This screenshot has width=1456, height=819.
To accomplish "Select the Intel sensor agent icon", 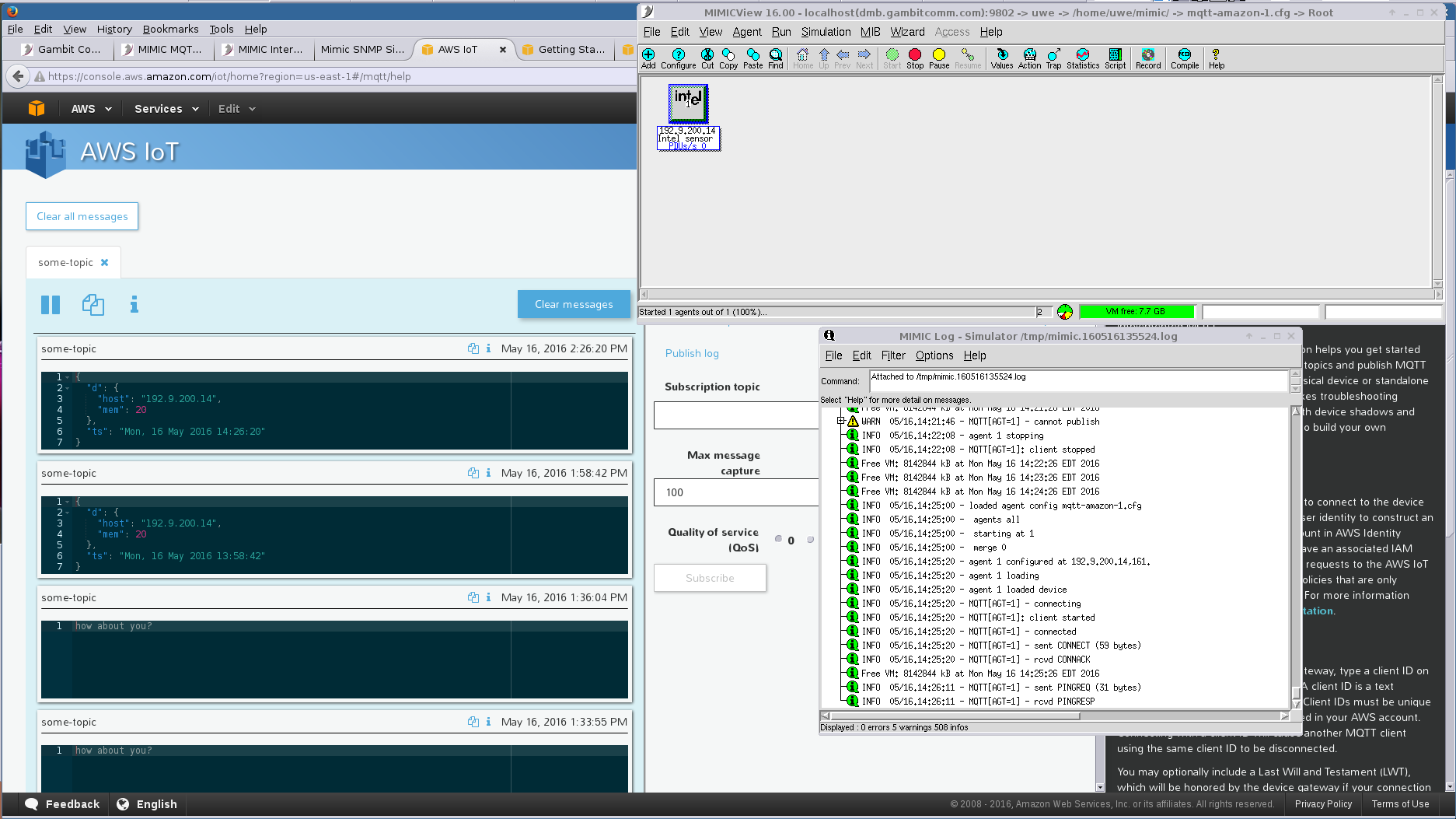I will pos(688,103).
